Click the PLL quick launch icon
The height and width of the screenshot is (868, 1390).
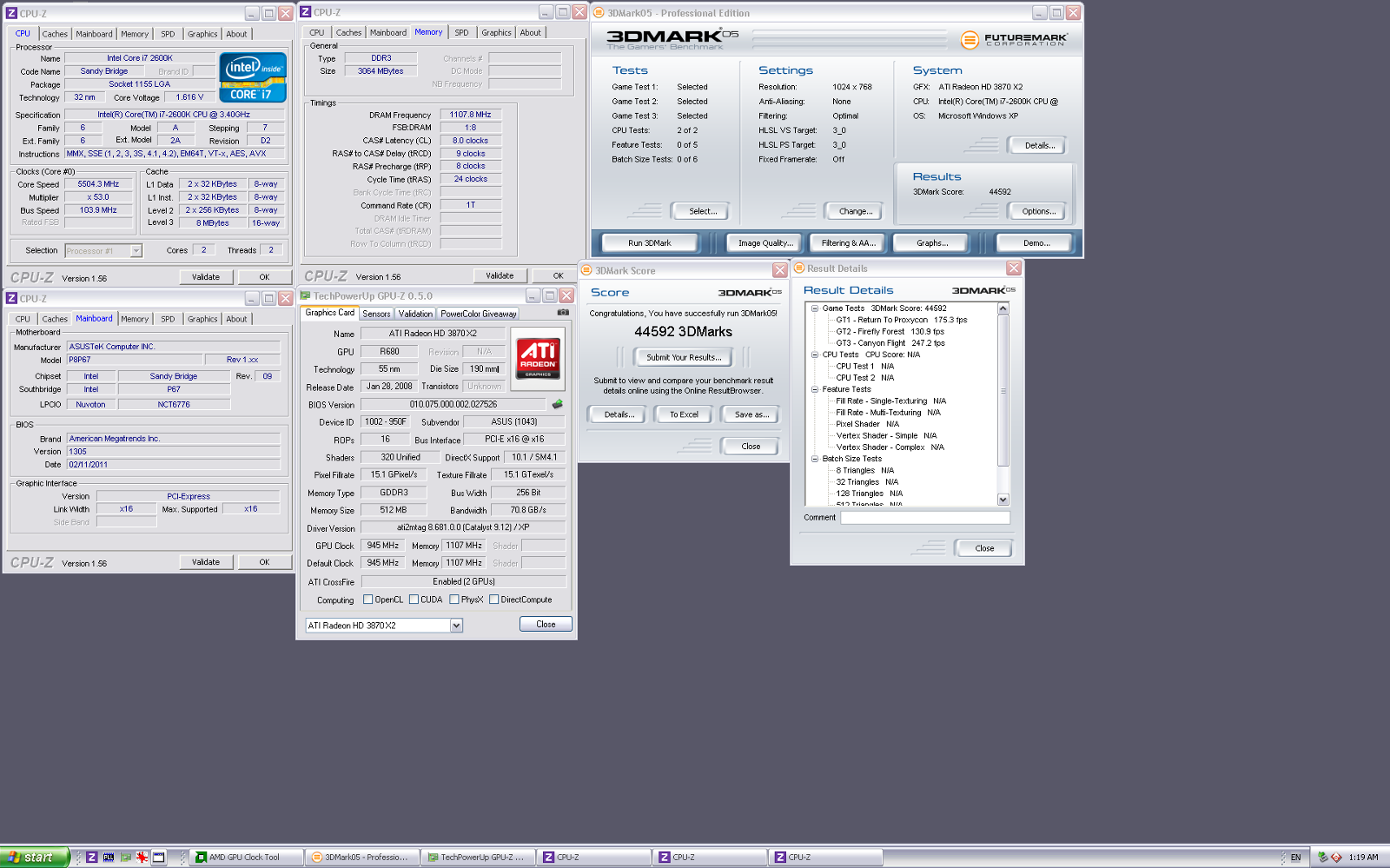coord(109,857)
